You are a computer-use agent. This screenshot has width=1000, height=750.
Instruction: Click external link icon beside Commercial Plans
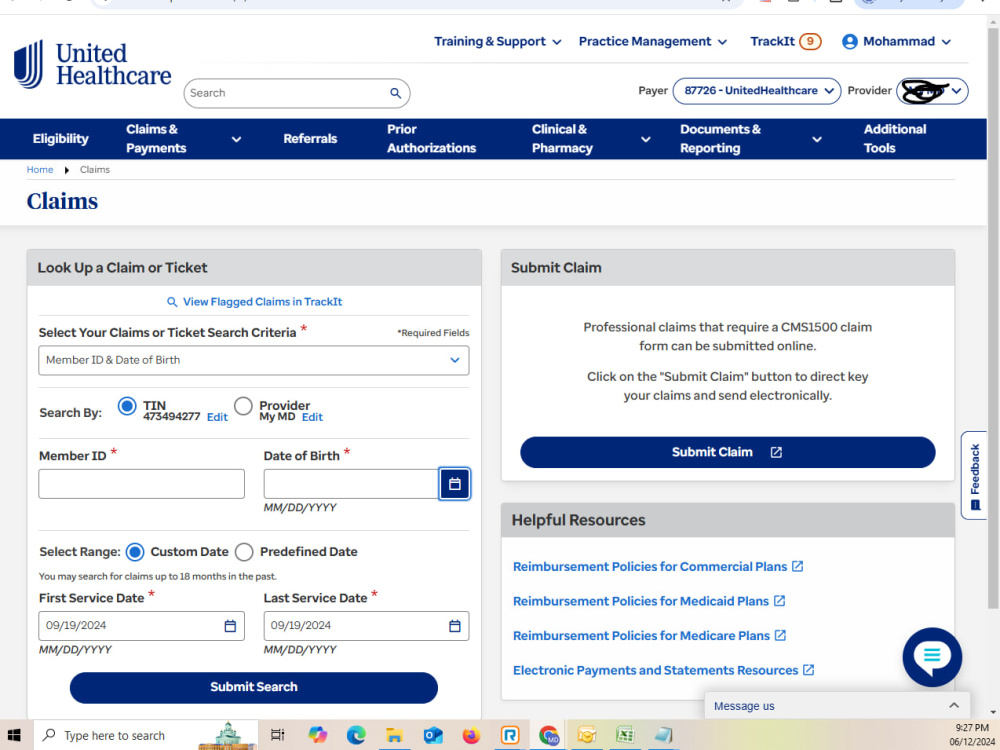[x=797, y=566]
